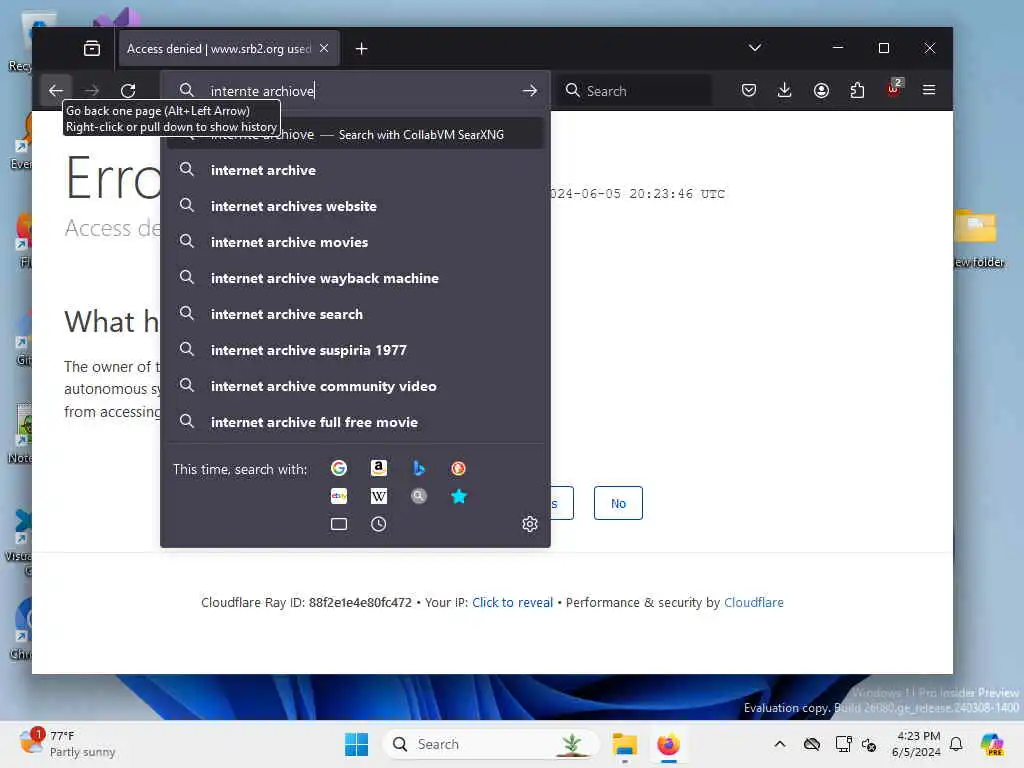
Task: Click the taskbar Search box
Action: coord(490,744)
